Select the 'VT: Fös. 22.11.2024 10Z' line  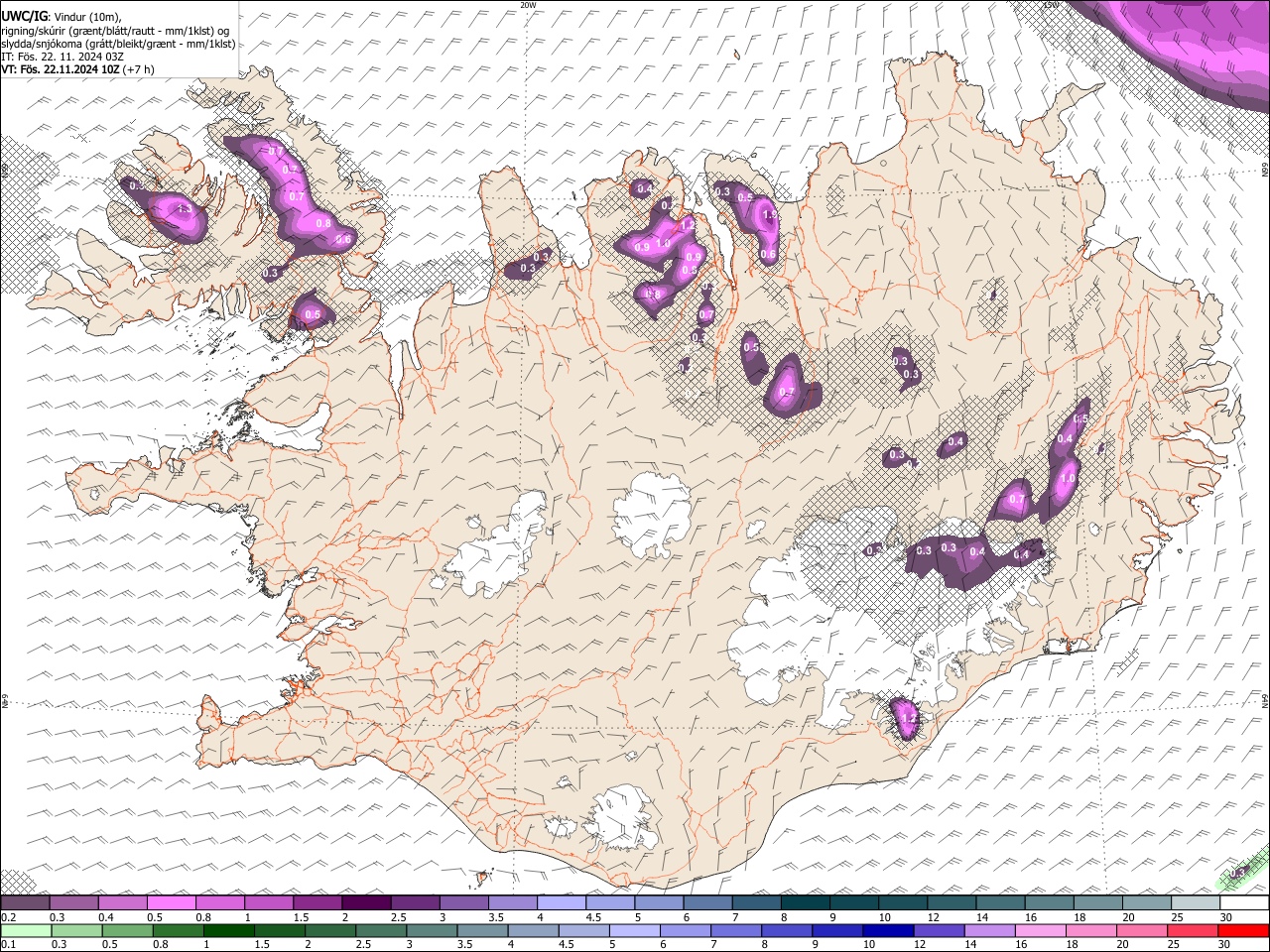pyautogui.click(x=61, y=69)
